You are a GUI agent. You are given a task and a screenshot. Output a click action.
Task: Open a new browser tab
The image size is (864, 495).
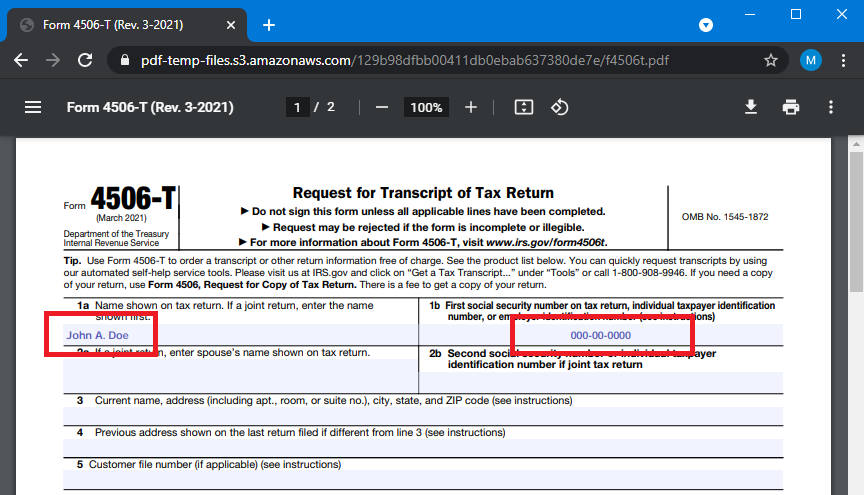point(269,25)
